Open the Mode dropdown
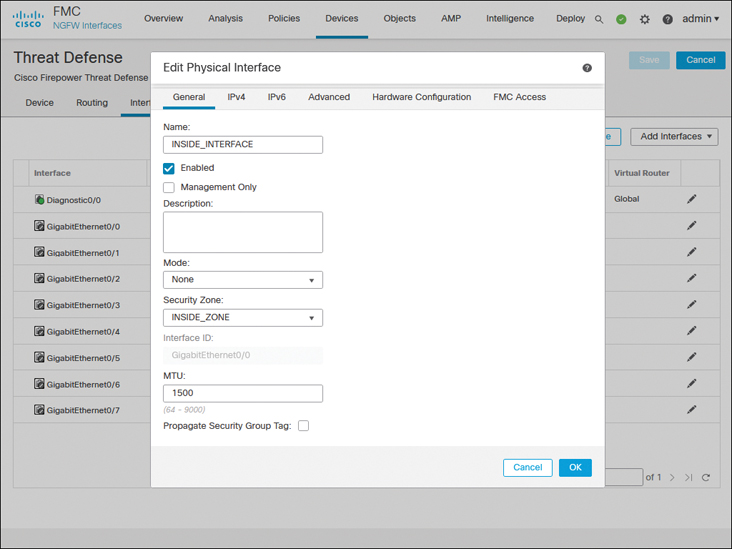The height and width of the screenshot is (549, 732). click(x=243, y=280)
